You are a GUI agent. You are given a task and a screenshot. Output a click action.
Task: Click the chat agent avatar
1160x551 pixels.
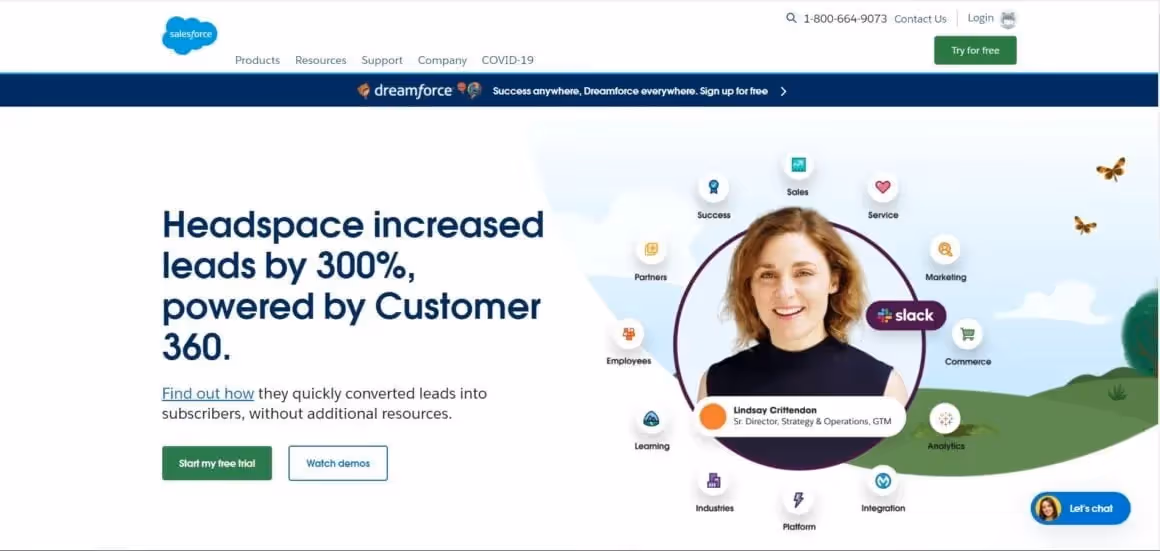pyautogui.click(x=1048, y=508)
